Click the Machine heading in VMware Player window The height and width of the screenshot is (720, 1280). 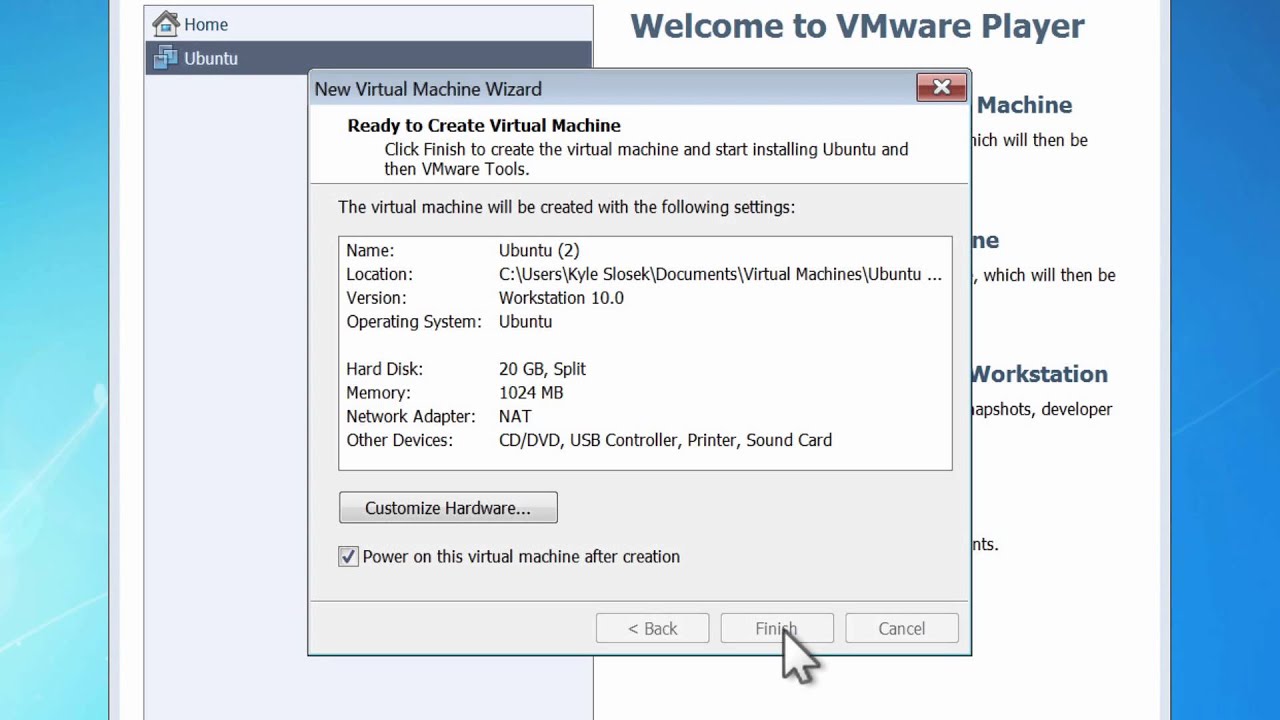(1024, 105)
